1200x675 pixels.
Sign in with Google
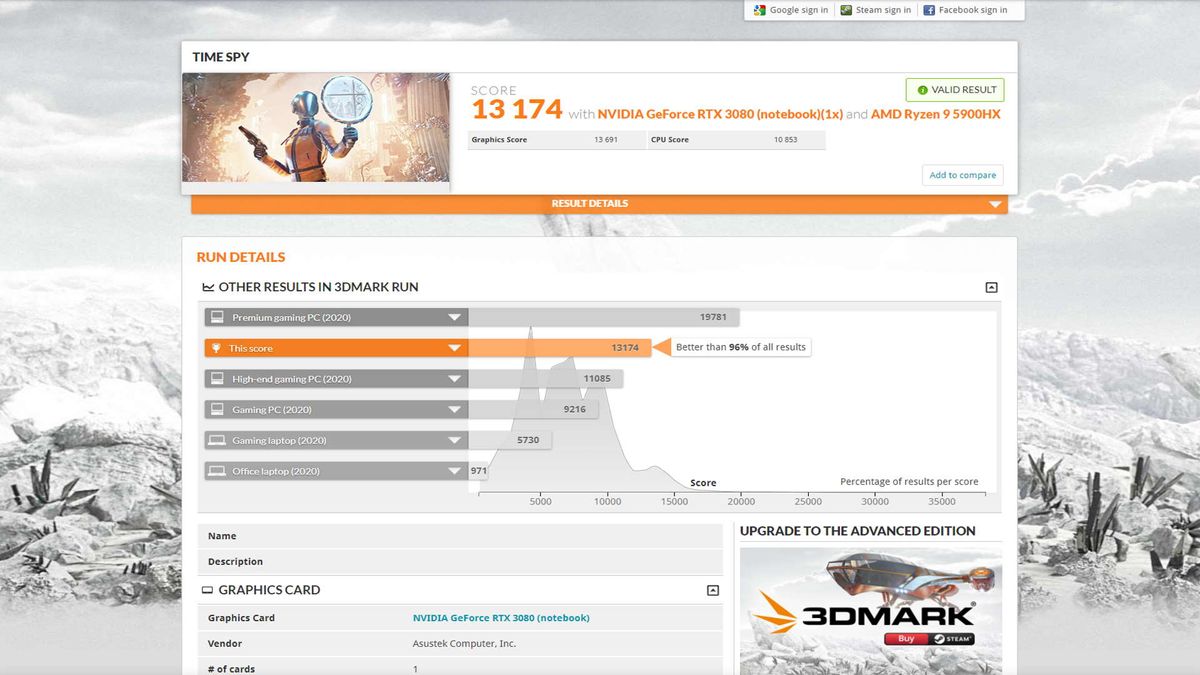[789, 10]
